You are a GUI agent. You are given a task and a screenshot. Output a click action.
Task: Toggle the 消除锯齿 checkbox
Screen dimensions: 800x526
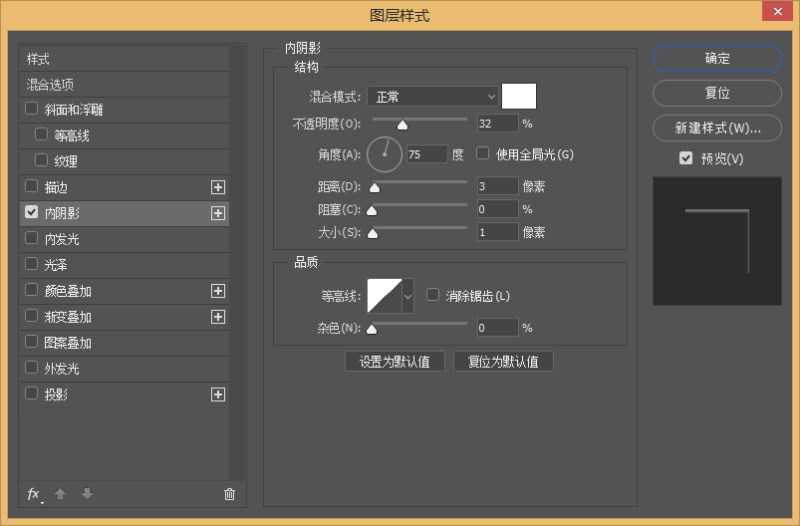pos(433,295)
